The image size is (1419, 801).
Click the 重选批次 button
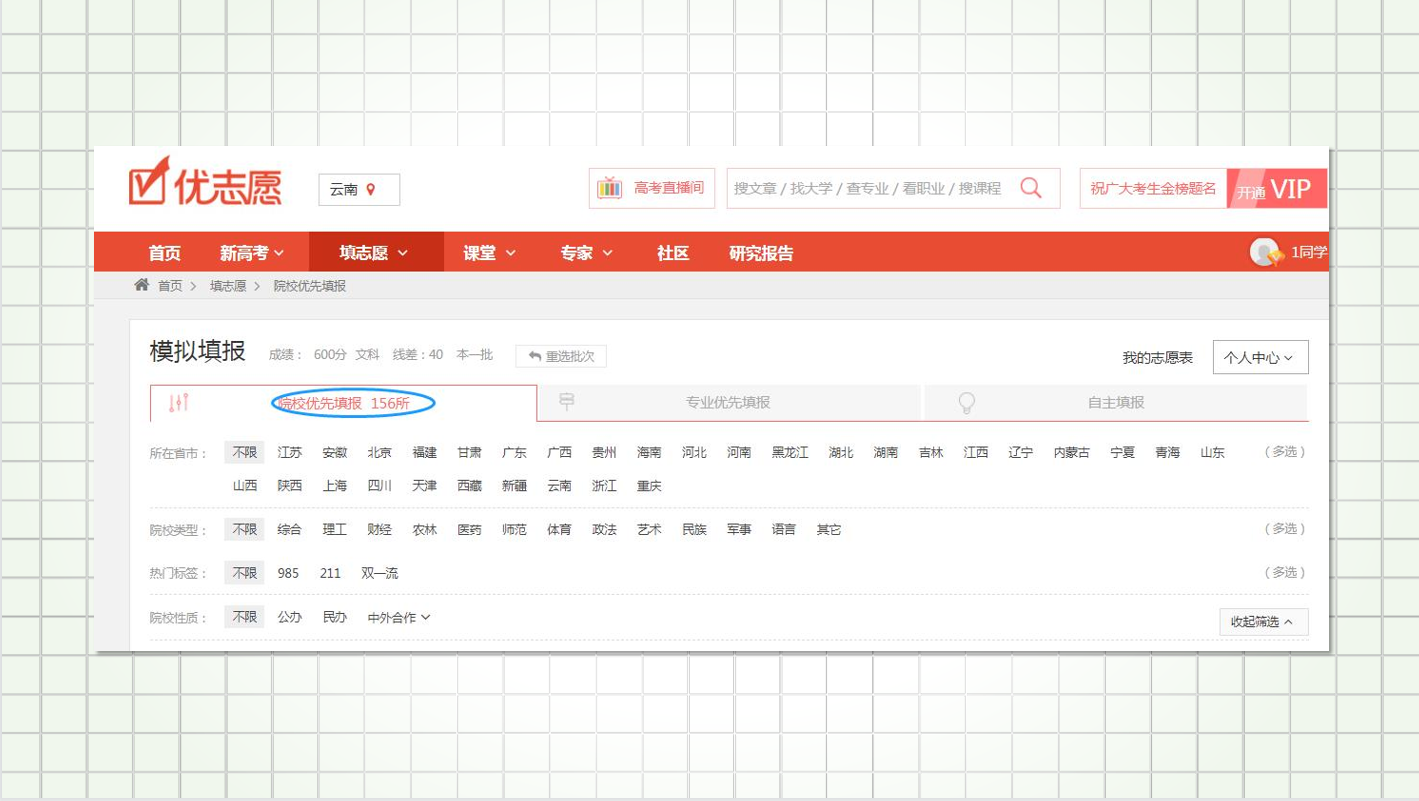(561, 356)
